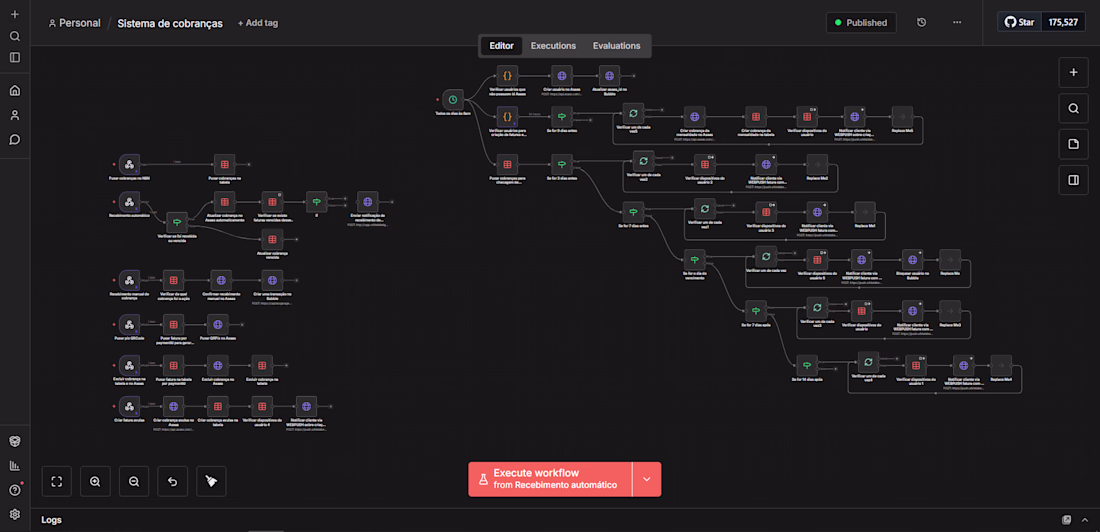Click the 'Sistema de cobranças' workflow title
Screen dimensions: 1100x532
click(170, 23)
